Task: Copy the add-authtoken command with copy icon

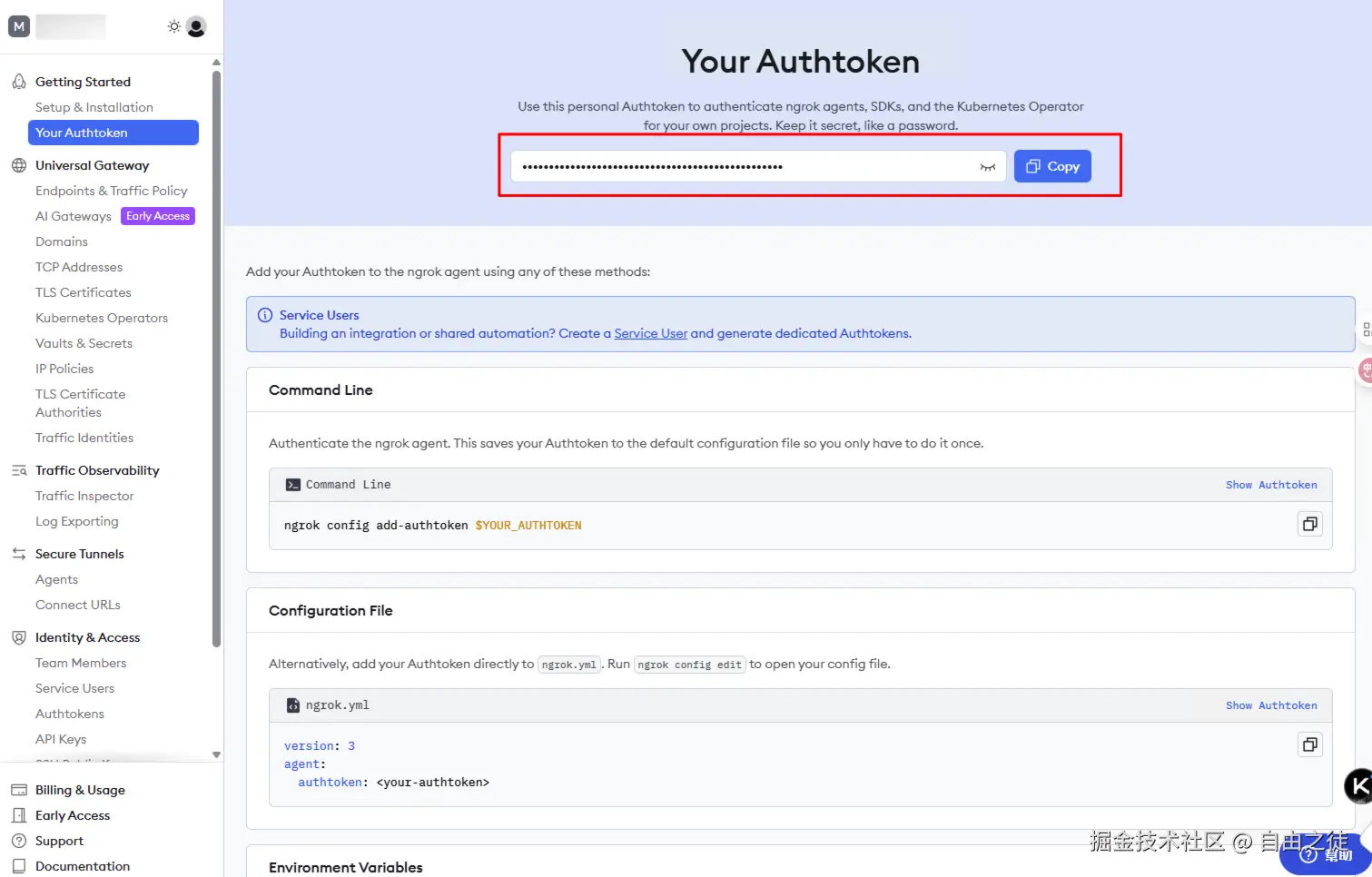Action: tap(1309, 524)
